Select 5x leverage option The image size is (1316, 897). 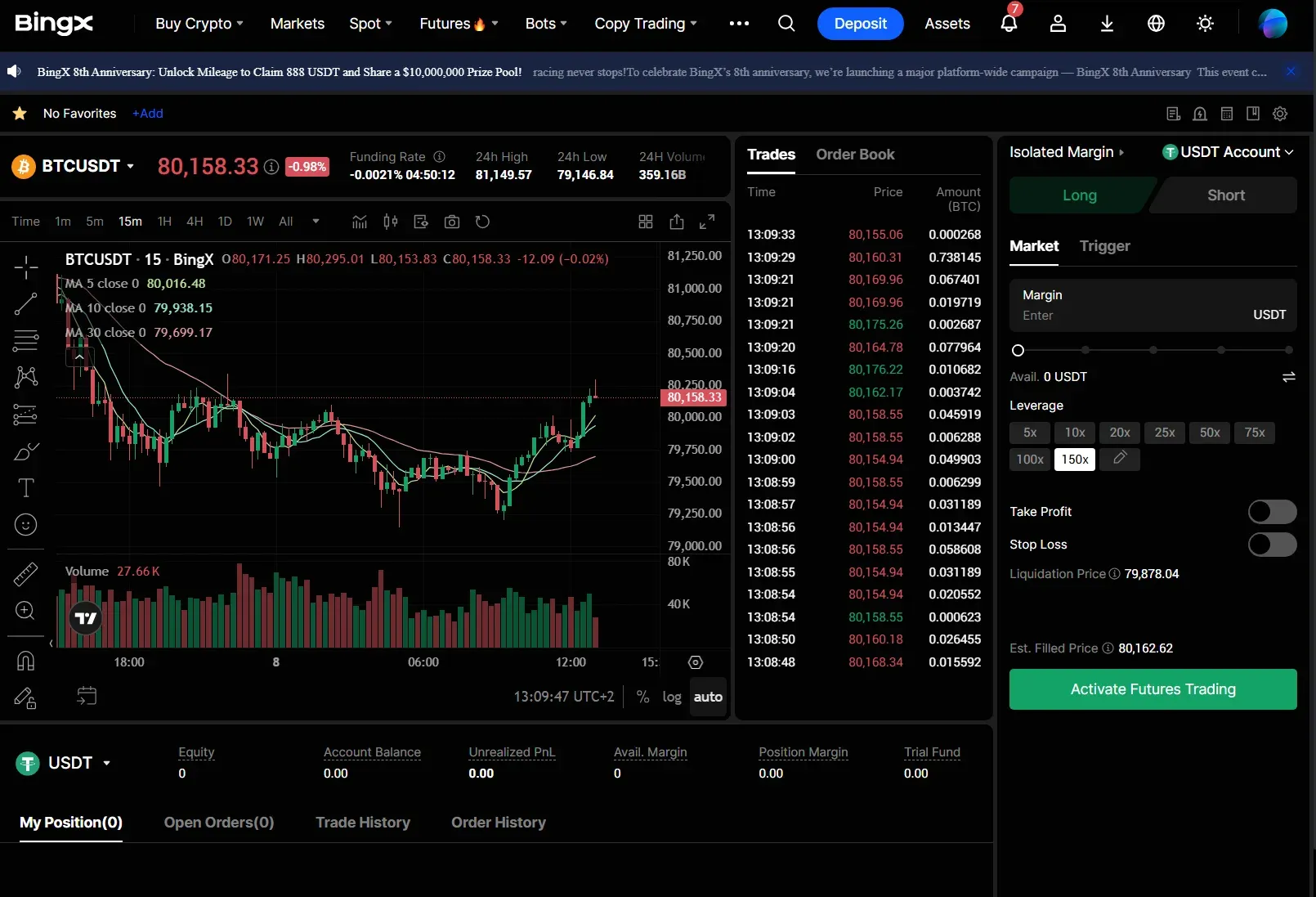1030,433
